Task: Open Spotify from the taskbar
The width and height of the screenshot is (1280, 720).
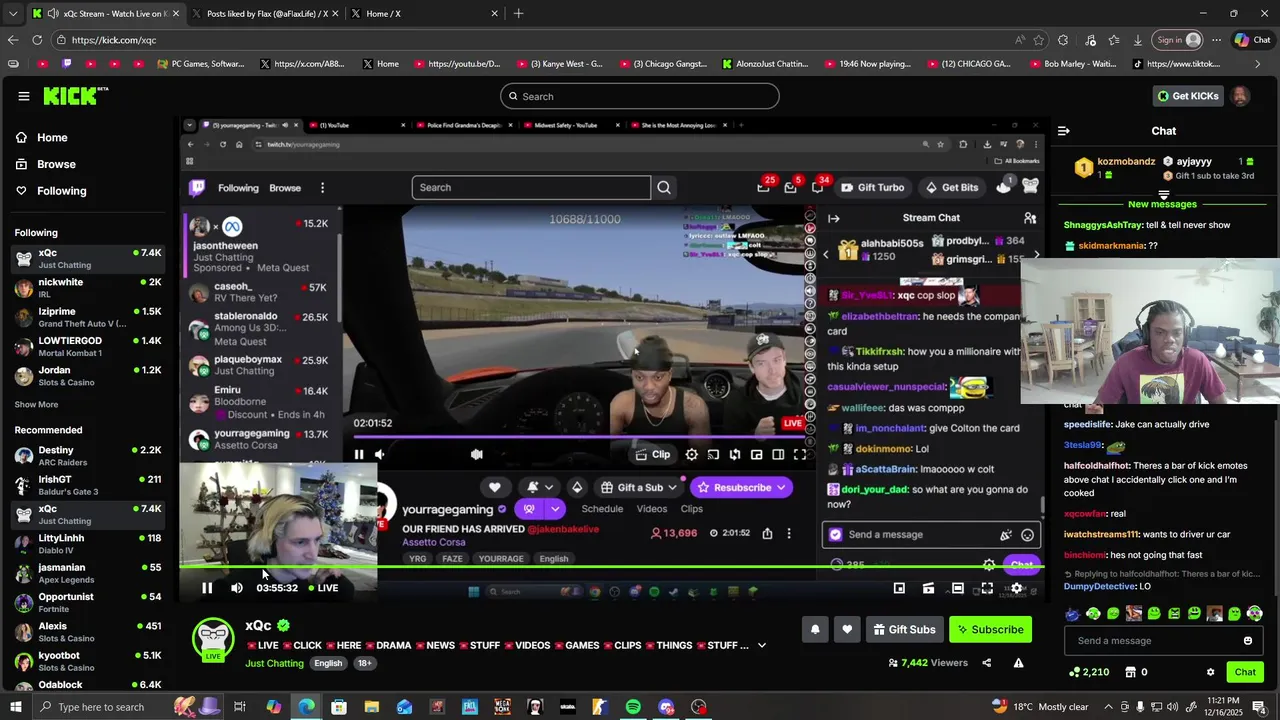Action: point(633,707)
